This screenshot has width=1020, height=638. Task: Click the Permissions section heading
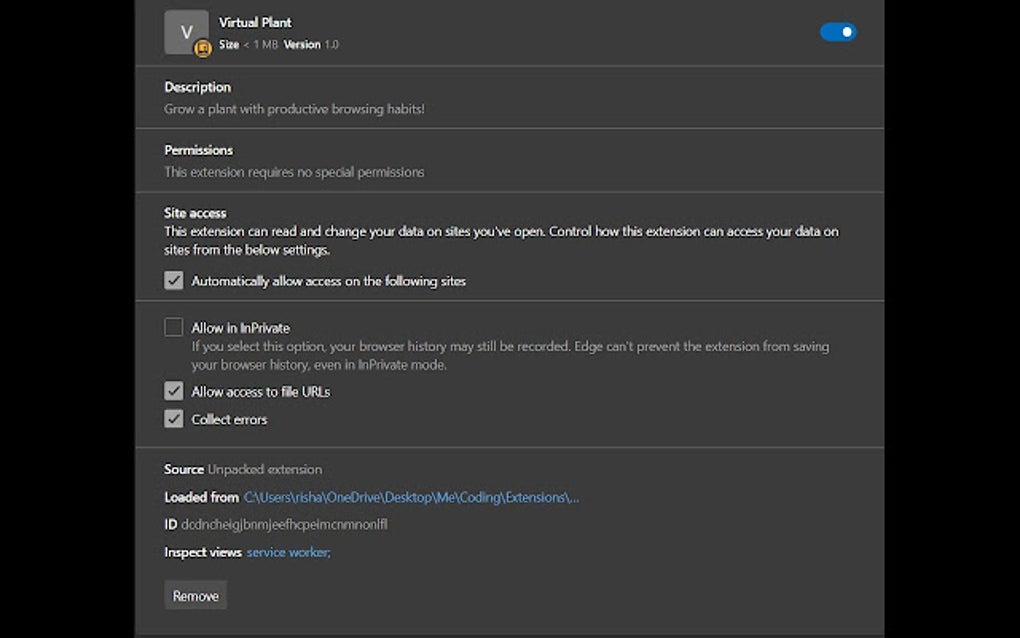point(198,150)
